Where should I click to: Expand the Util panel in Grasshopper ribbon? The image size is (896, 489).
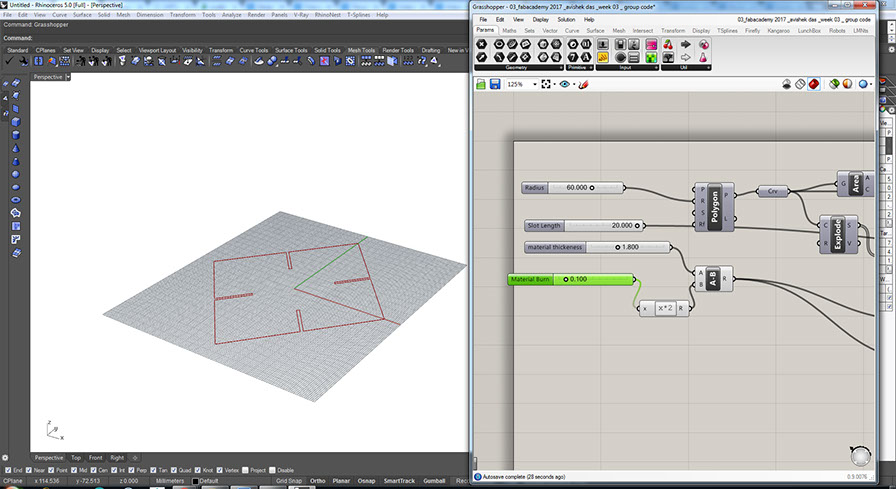click(709, 67)
